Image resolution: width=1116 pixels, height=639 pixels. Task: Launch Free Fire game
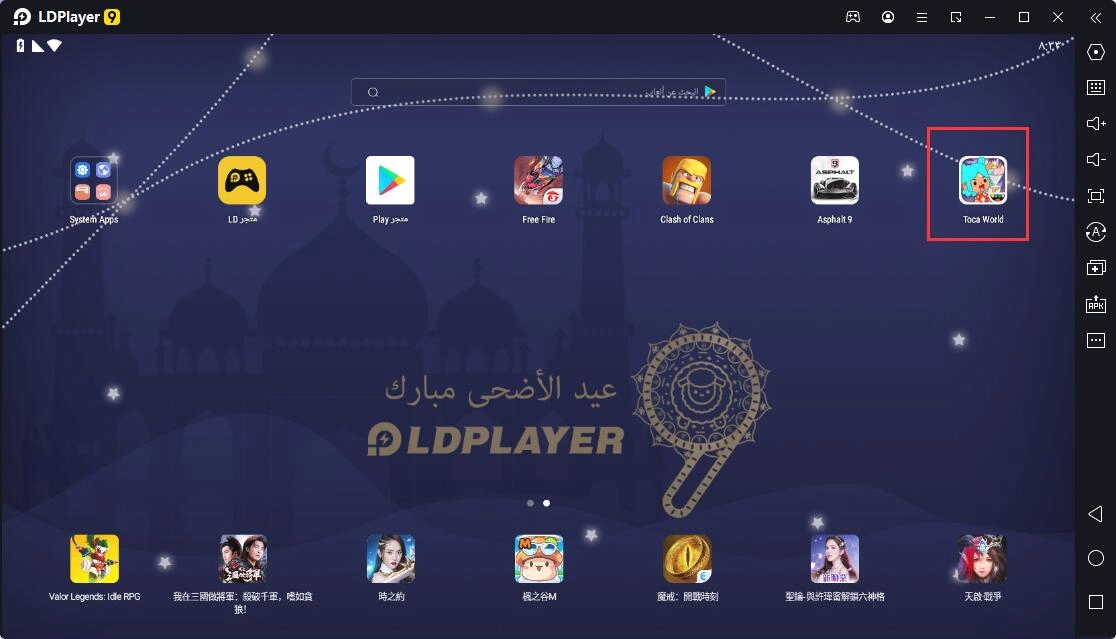pyautogui.click(x=539, y=180)
